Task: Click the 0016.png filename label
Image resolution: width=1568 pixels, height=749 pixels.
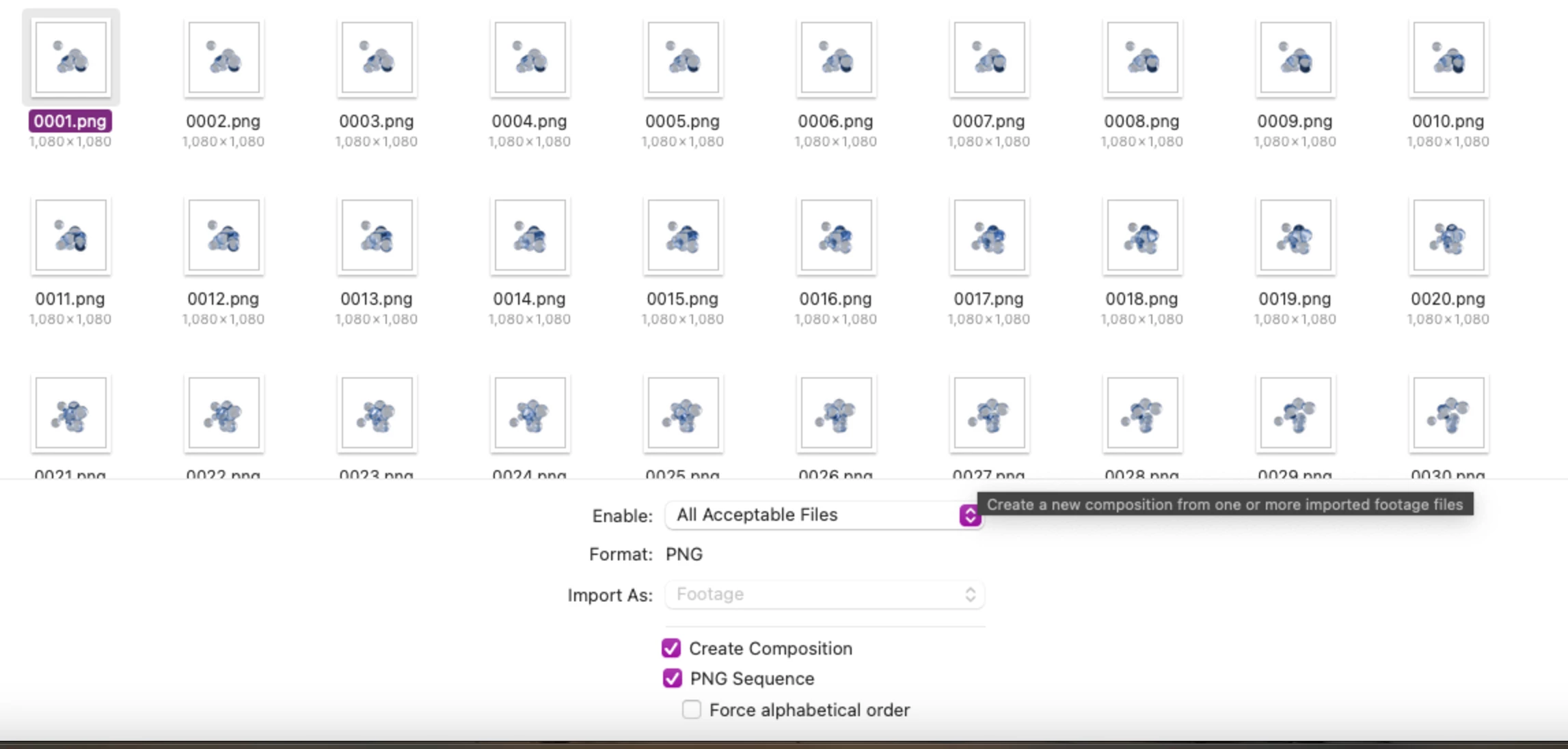Action: point(835,299)
